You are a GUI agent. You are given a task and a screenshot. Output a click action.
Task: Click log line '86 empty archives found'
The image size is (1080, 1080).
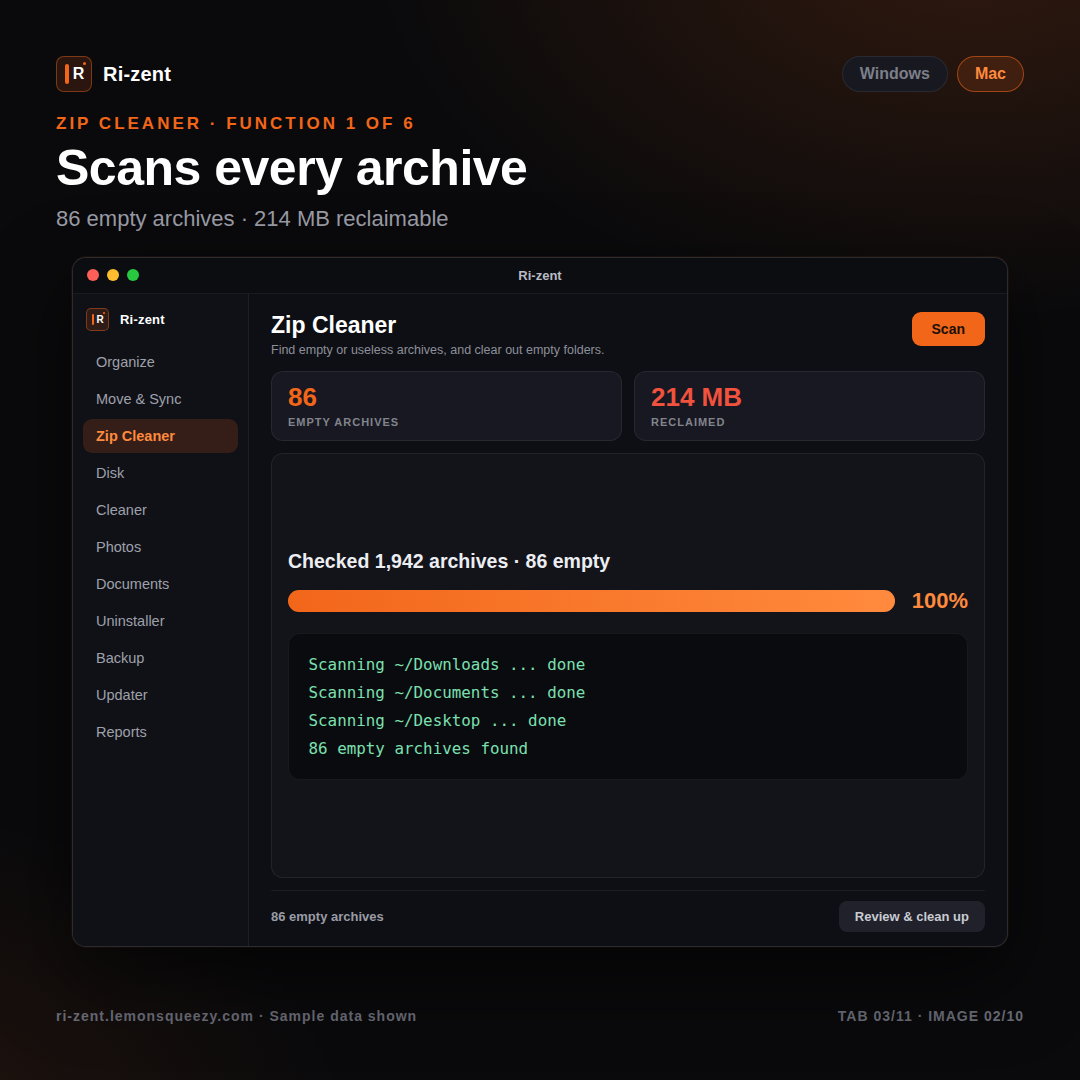(x=417, y=749)
